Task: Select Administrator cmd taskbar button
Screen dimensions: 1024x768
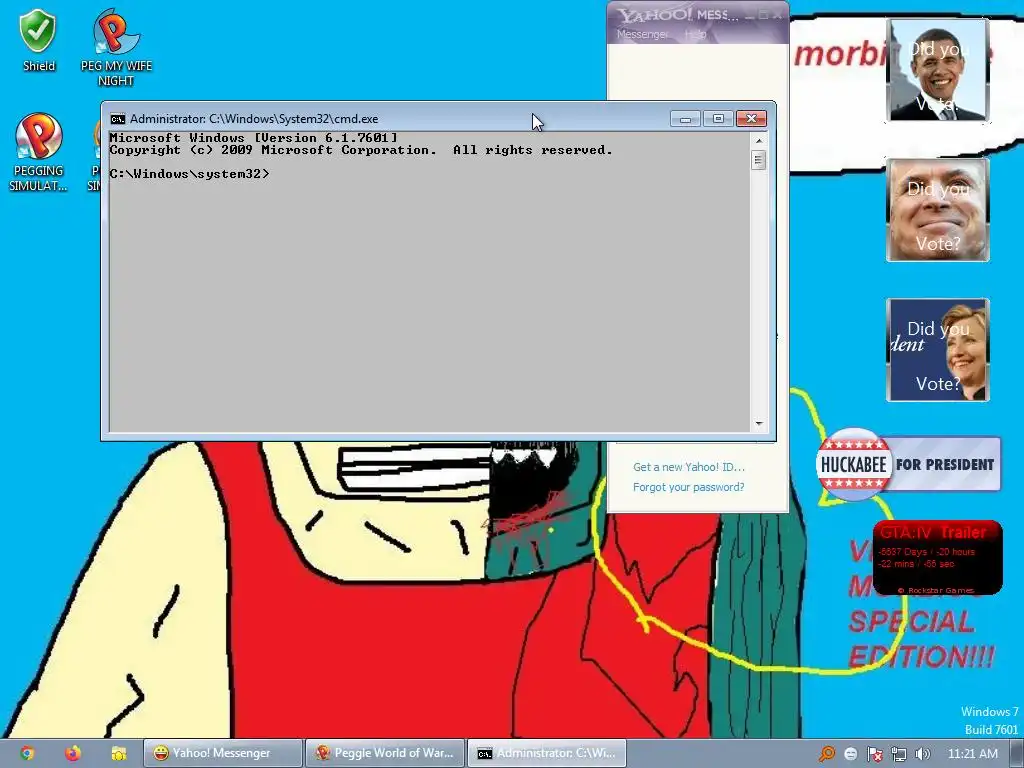Action: click(x=547, y=753)
